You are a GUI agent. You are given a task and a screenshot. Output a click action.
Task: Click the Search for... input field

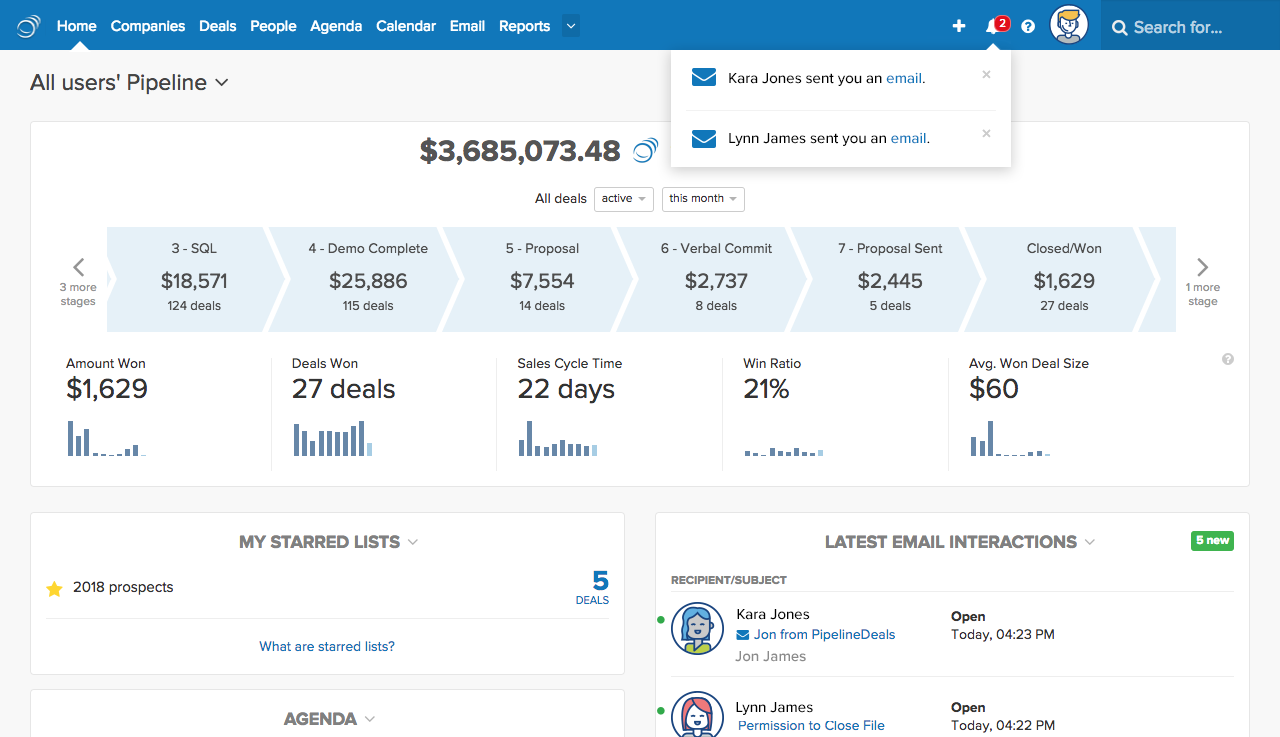point(1190,27)
